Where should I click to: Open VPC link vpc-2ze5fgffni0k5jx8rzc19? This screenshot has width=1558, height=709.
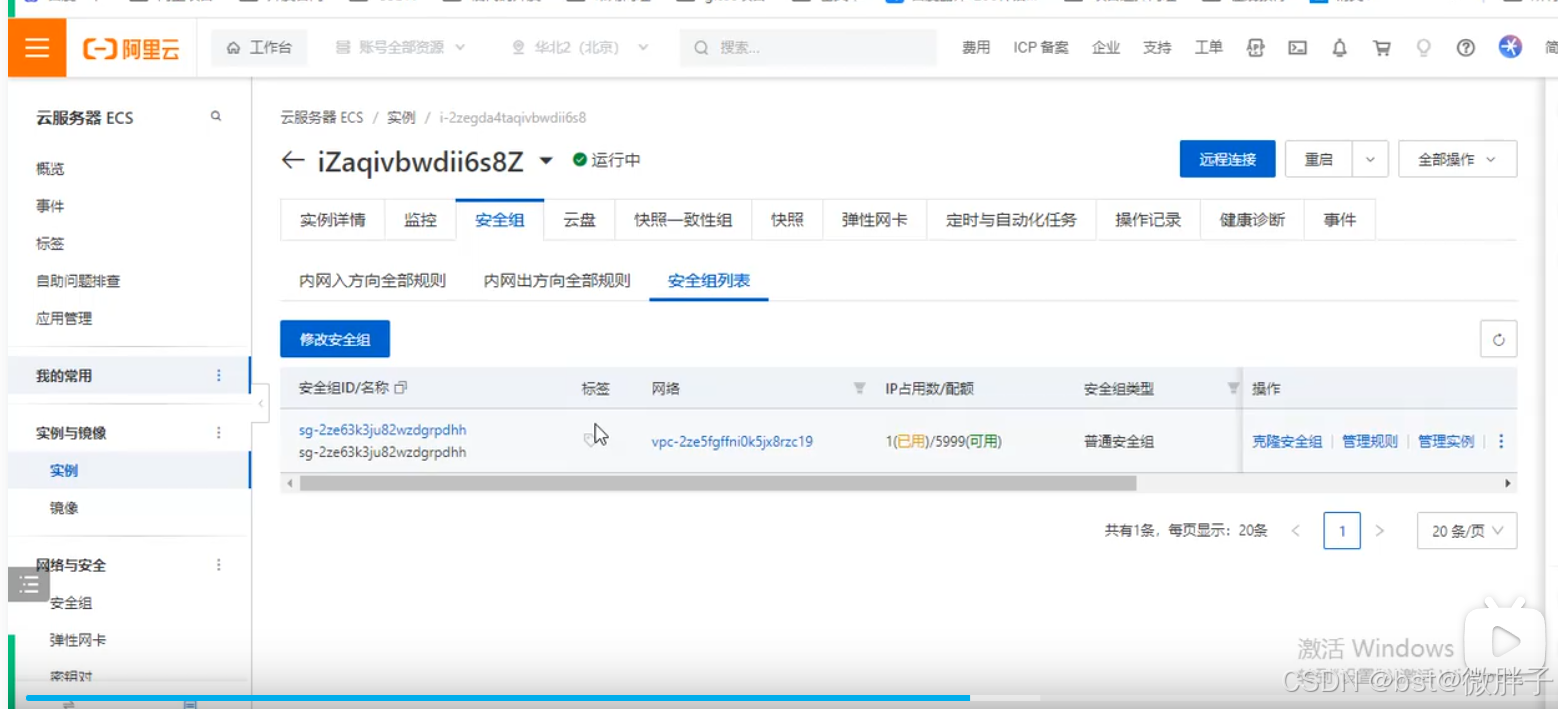[732, 441]
